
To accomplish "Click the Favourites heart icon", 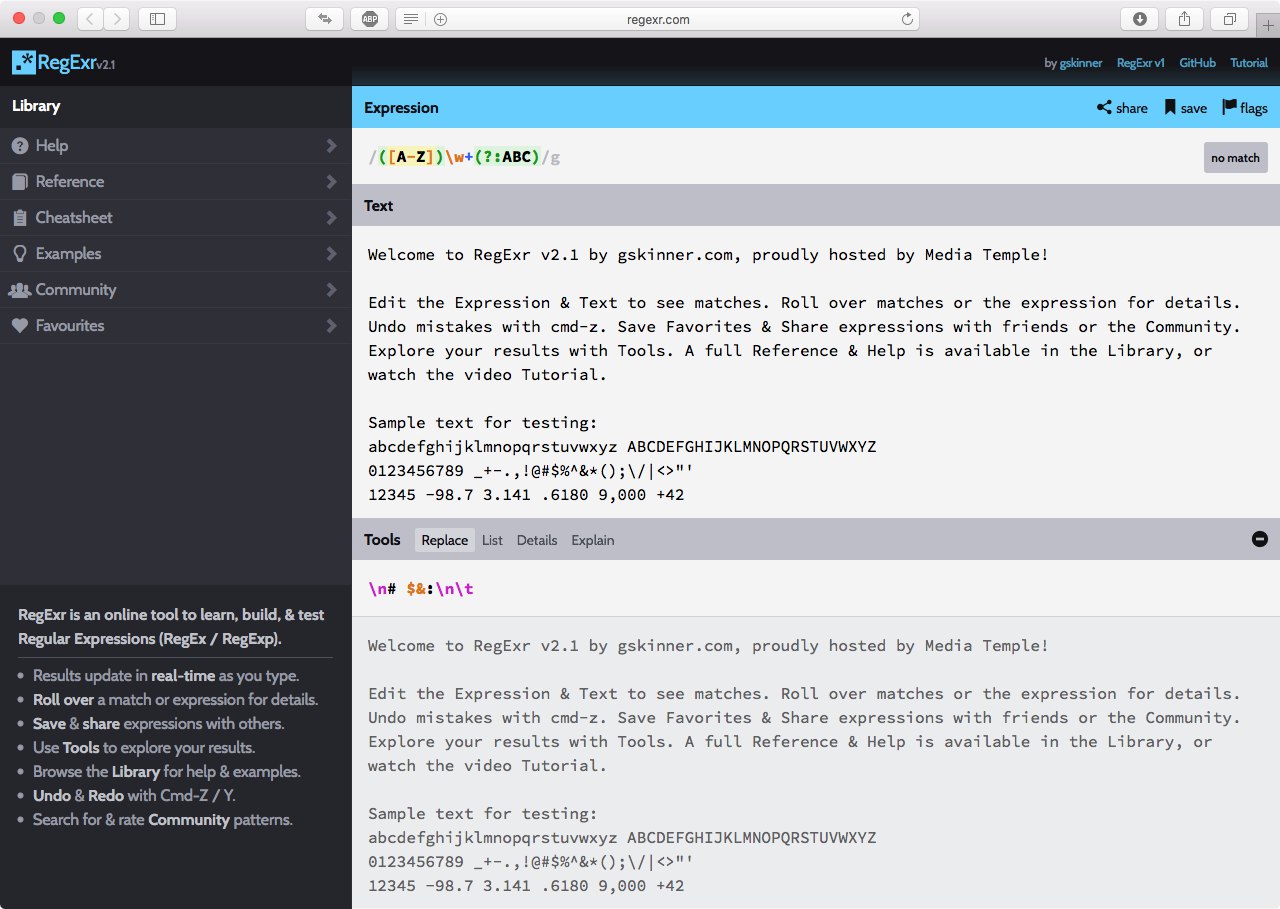I will click(x=19, y=326).
